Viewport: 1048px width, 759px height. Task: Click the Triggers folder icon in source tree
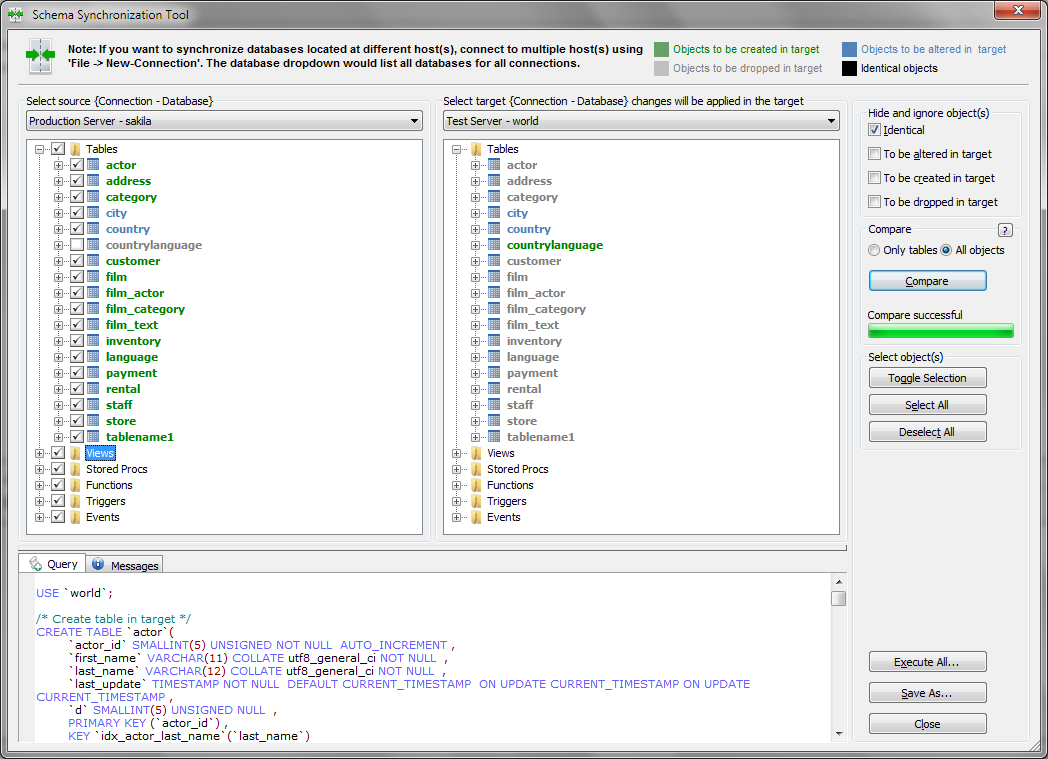75,501
